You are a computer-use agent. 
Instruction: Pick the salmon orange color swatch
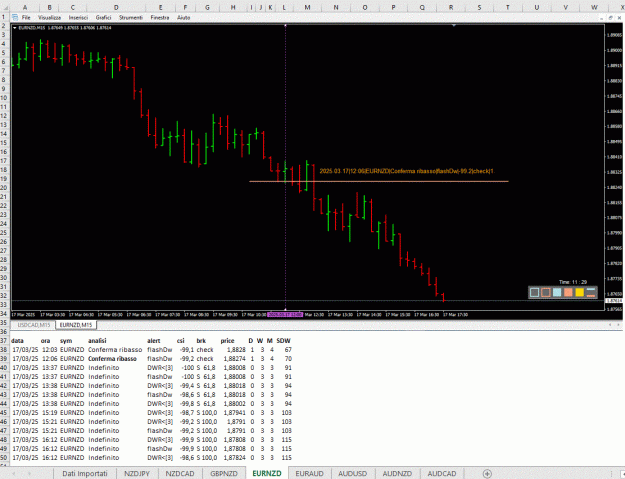click(568, 293)
